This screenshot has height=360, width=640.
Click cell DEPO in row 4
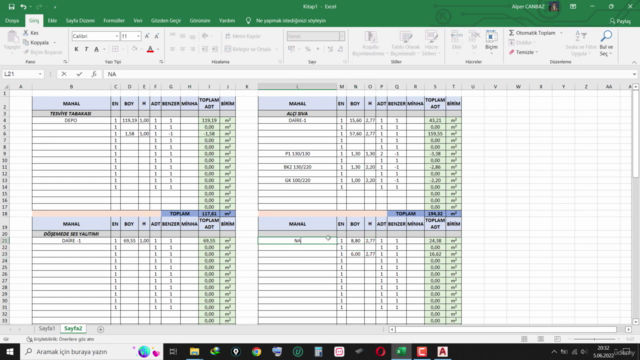click(x=71, y=120)
